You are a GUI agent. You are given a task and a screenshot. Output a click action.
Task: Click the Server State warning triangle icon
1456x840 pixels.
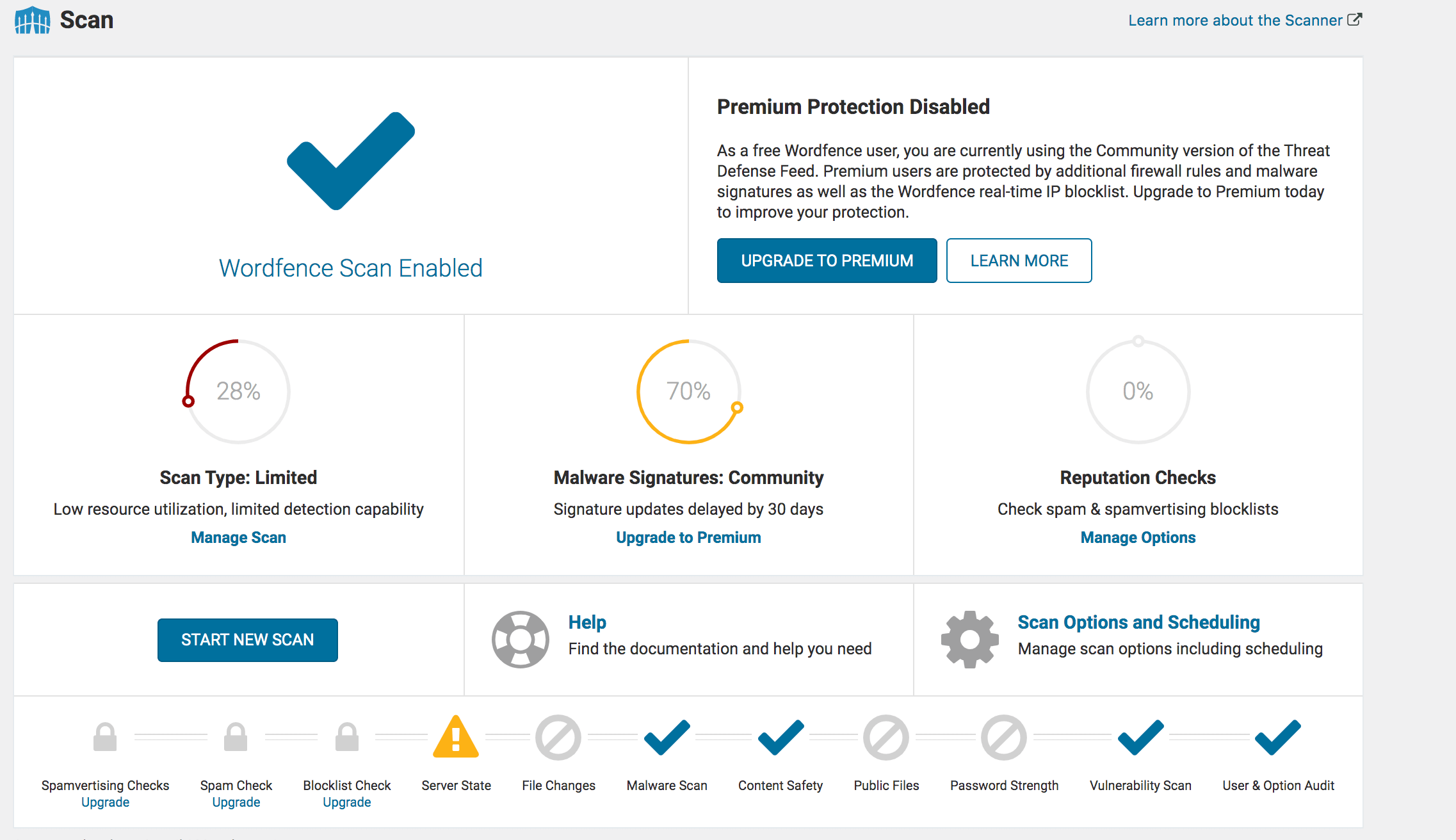tap(455, 738)
